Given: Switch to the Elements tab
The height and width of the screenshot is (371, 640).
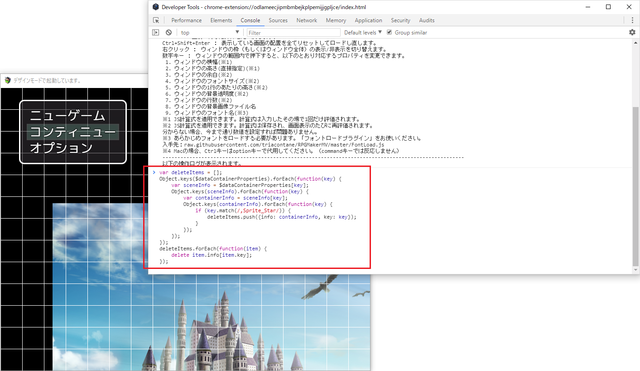Looking at the screenshot, I should tap(221, 20).
